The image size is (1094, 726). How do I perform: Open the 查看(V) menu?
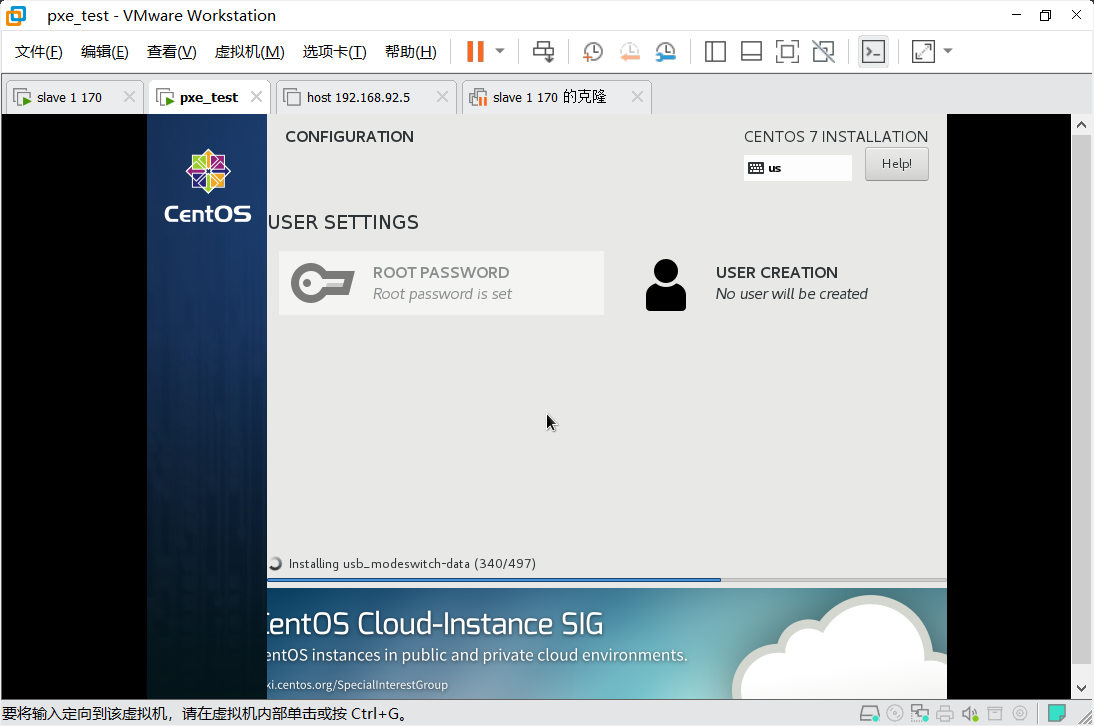[x=172, y=52]
